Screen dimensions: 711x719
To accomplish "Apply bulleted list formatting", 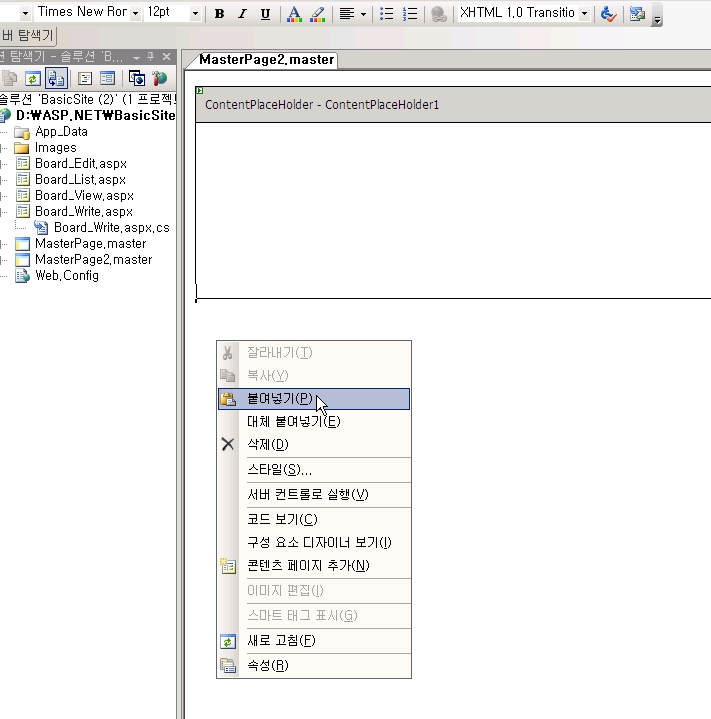I will pos(386,14).
